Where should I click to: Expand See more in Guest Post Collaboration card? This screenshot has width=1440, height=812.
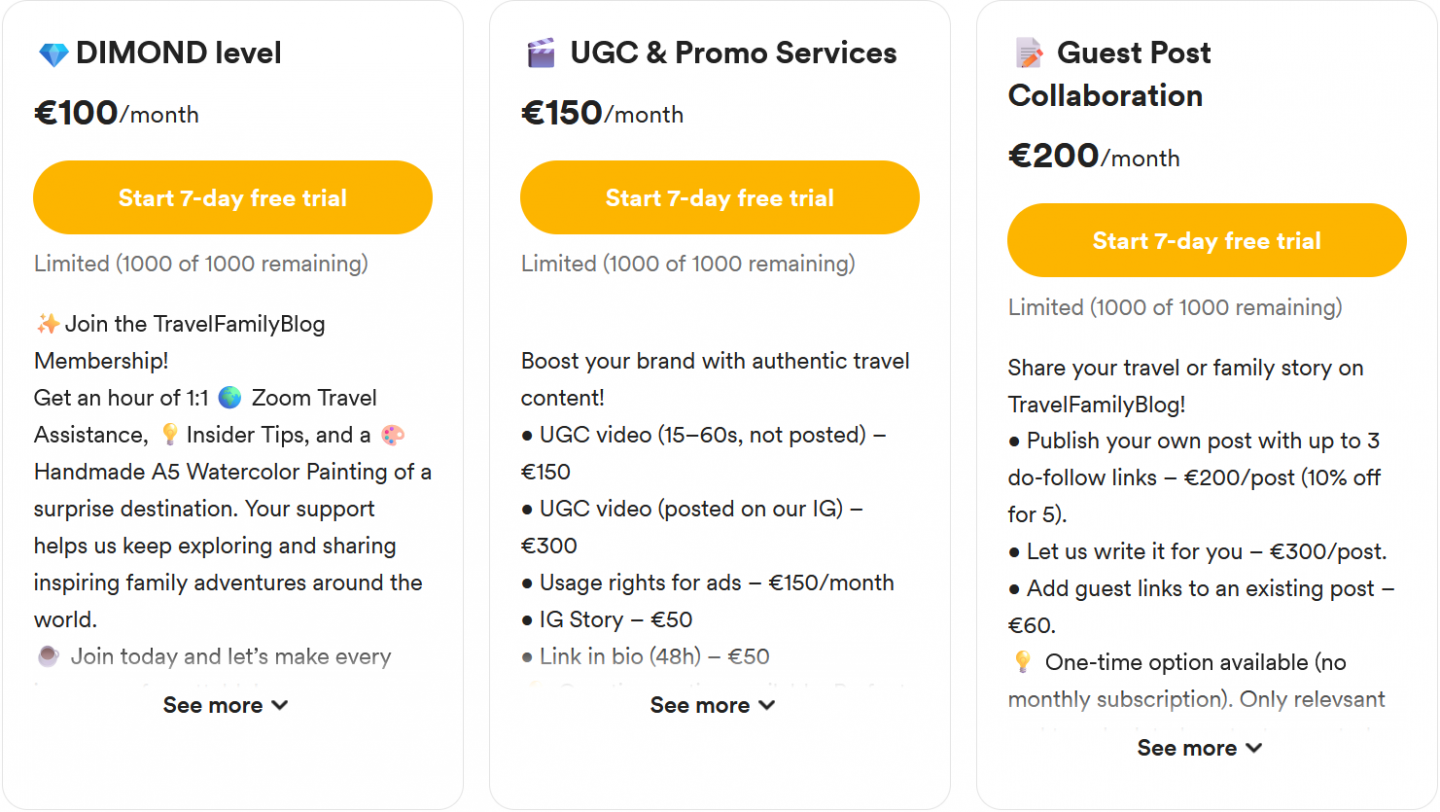click(1199, 748)
